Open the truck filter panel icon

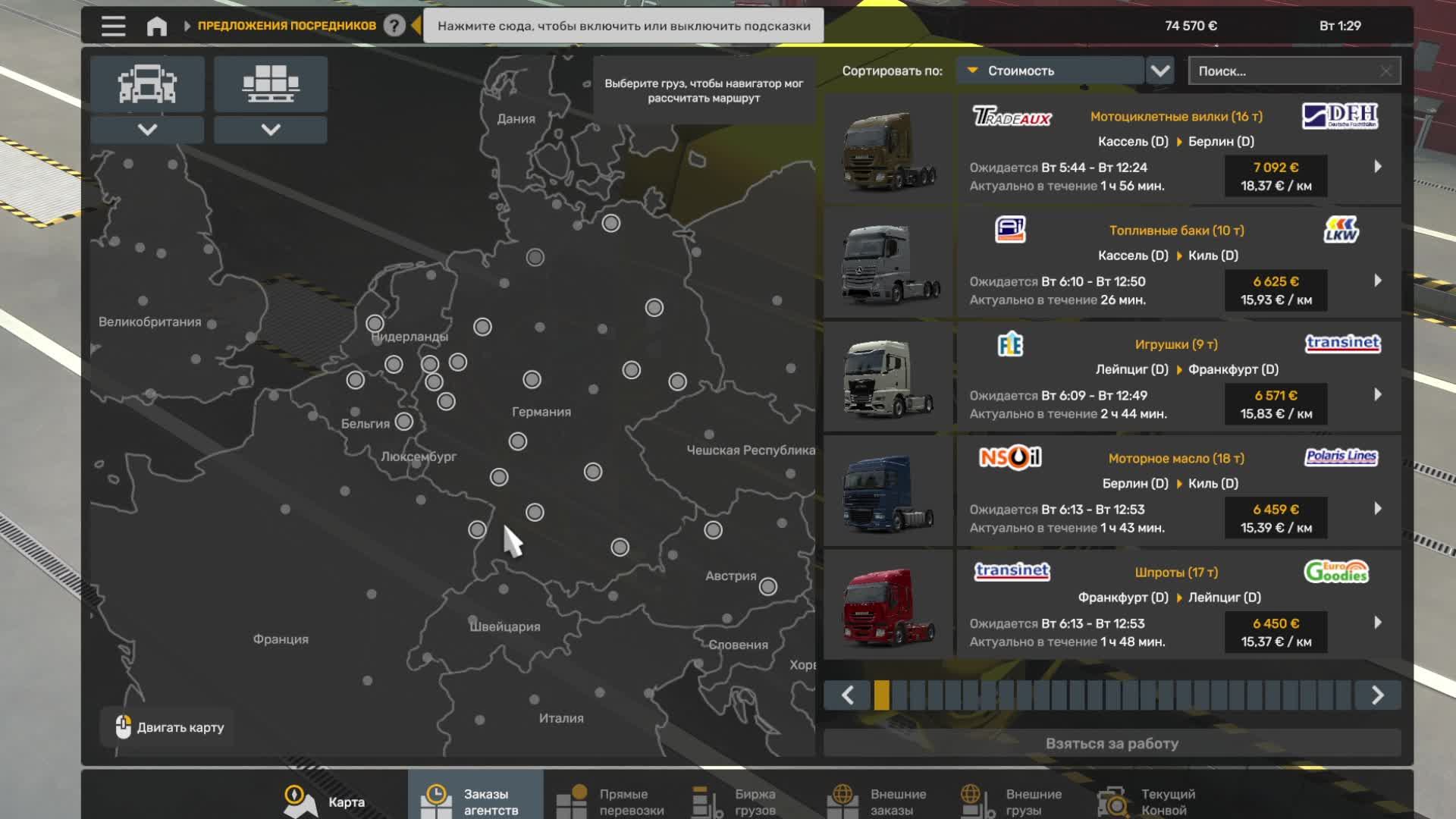tap(147, 83)
